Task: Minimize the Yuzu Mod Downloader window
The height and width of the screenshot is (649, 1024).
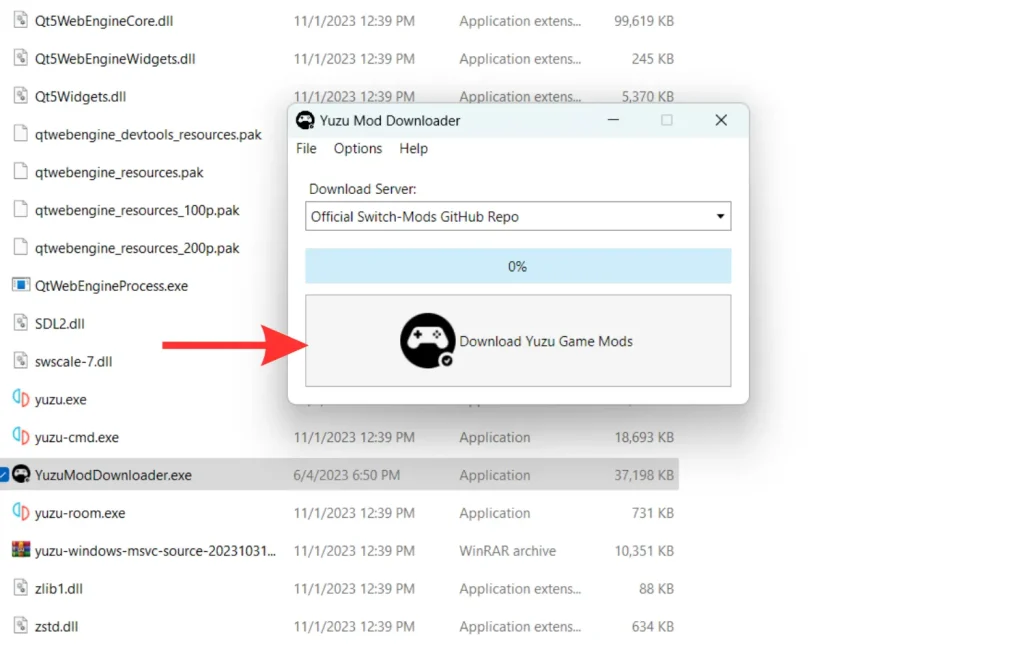Action: tap(613, 120)
